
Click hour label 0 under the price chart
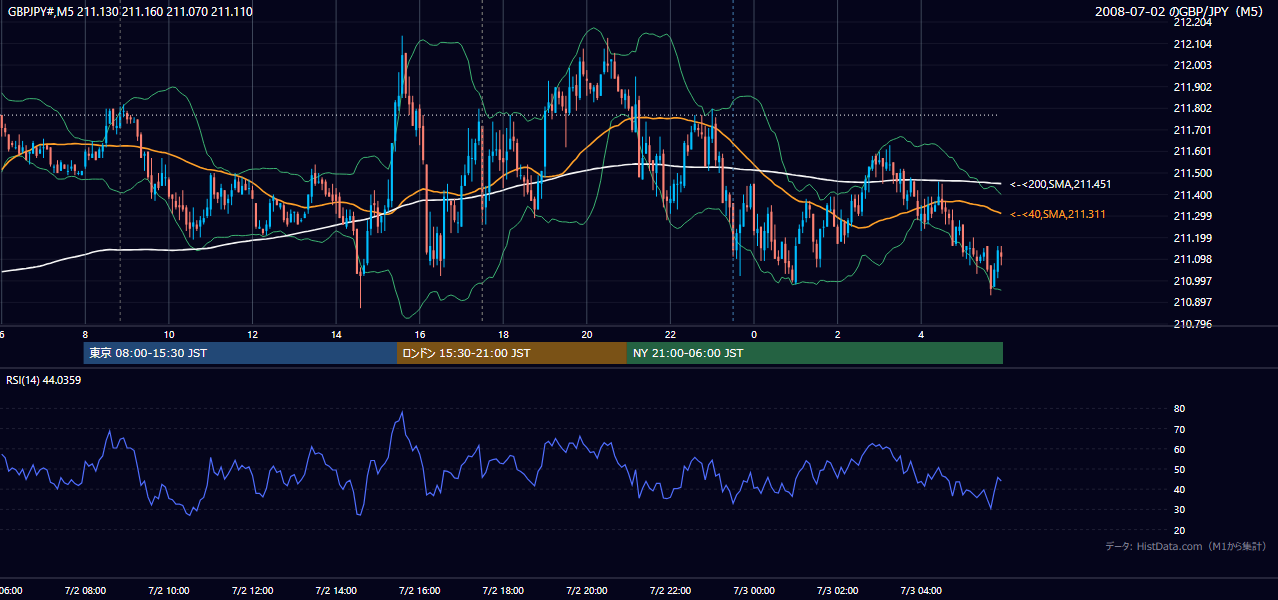point(755,334)
